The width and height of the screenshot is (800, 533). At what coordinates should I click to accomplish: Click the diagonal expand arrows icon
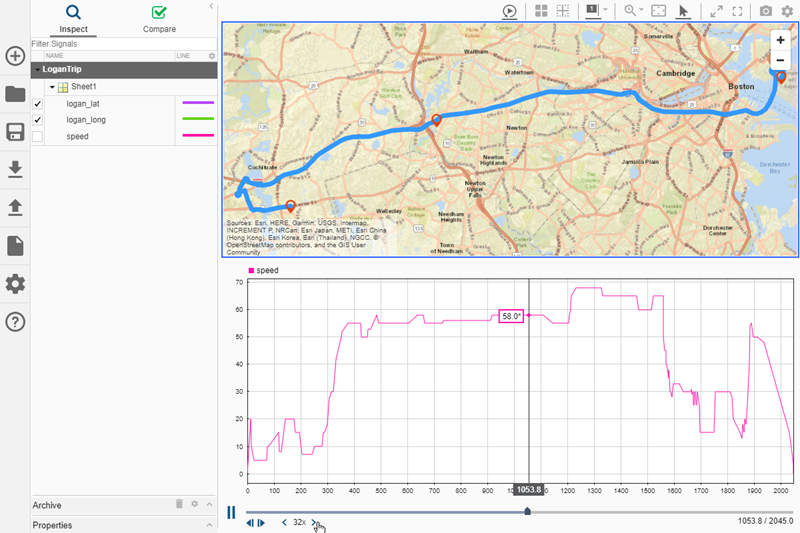click(x=716, y=11)
